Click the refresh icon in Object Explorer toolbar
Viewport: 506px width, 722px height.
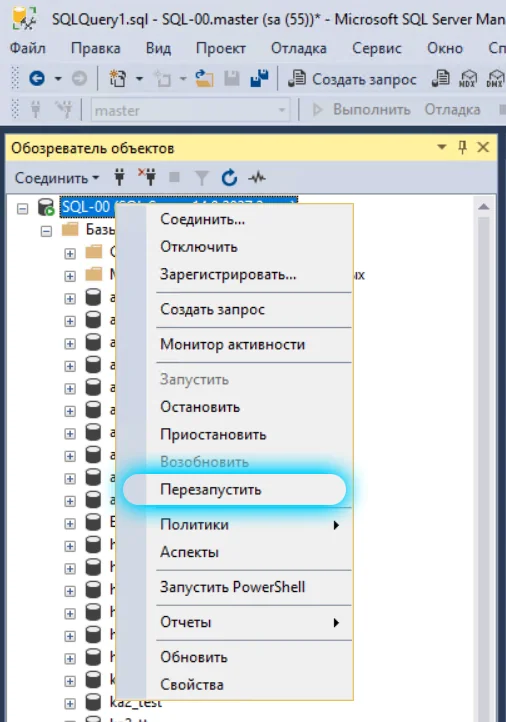coord(229,177)
